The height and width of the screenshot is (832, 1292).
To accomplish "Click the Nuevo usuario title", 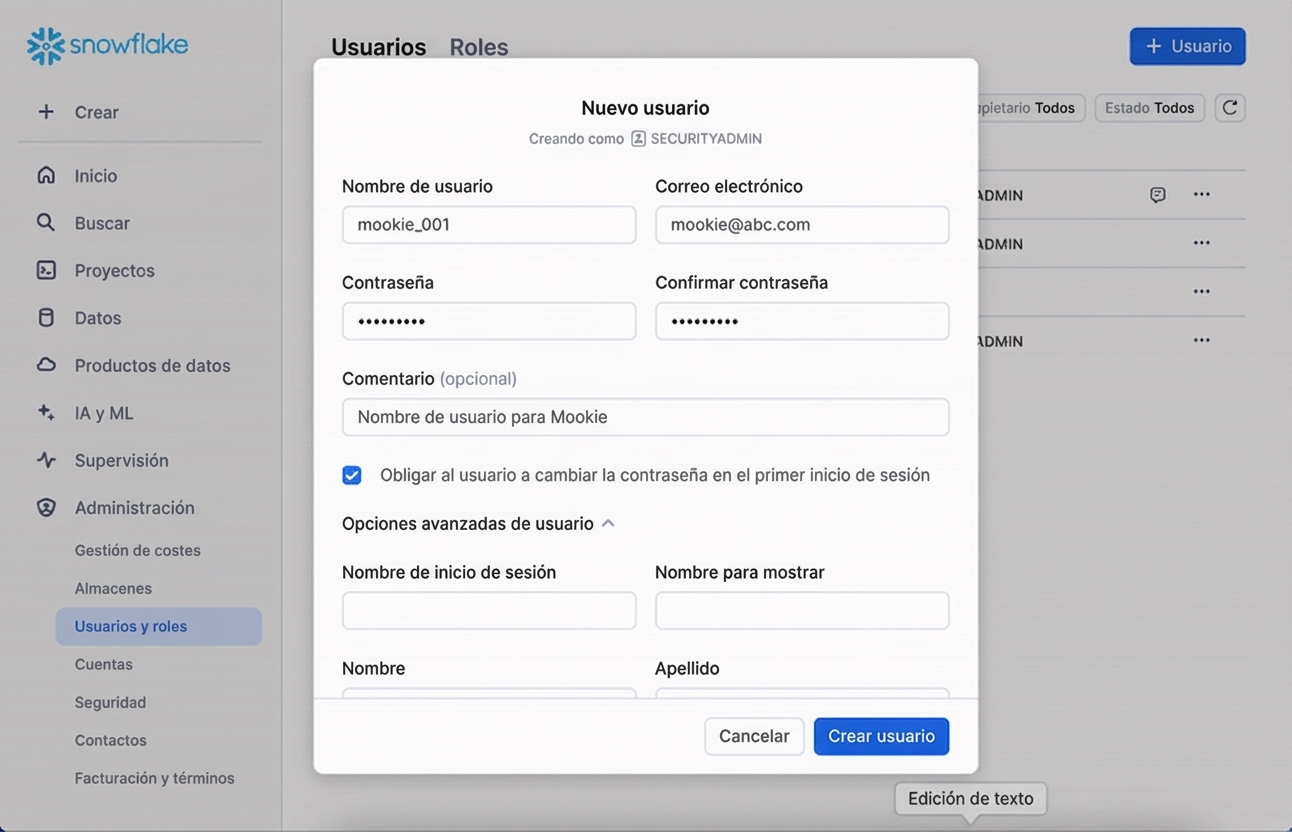I will (x=646, y=108).
